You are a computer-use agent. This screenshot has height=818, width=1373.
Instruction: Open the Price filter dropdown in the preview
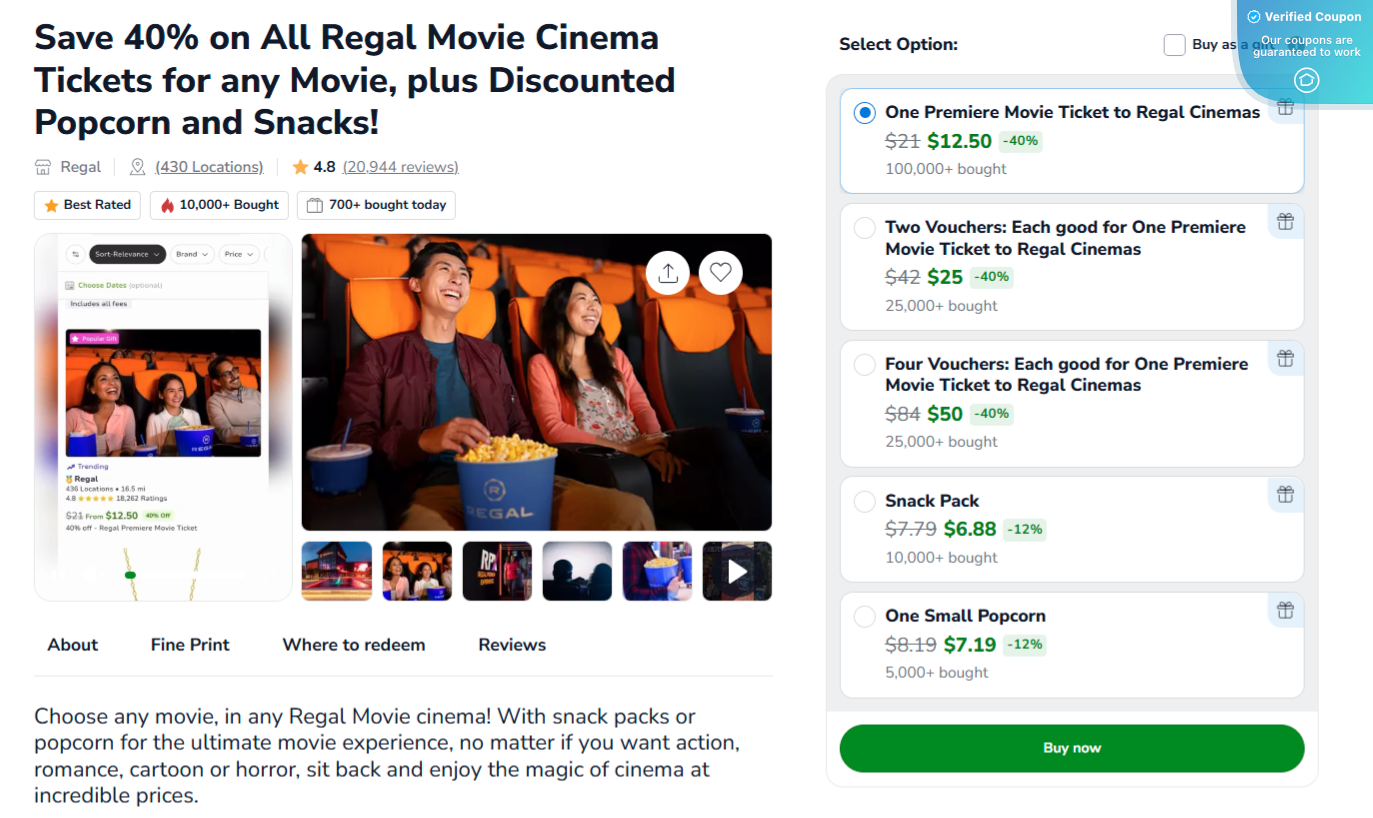239,254
